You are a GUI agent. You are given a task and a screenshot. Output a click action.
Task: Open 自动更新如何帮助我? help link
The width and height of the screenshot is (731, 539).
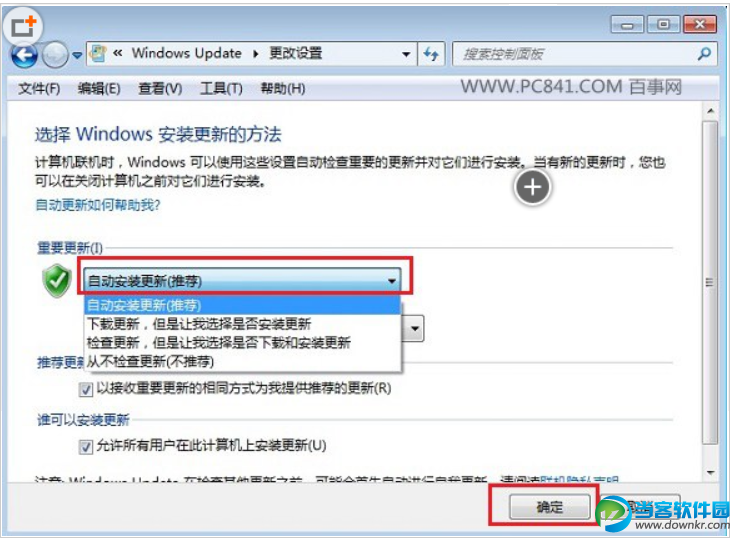pyautogui.click(x=97, y=205)
